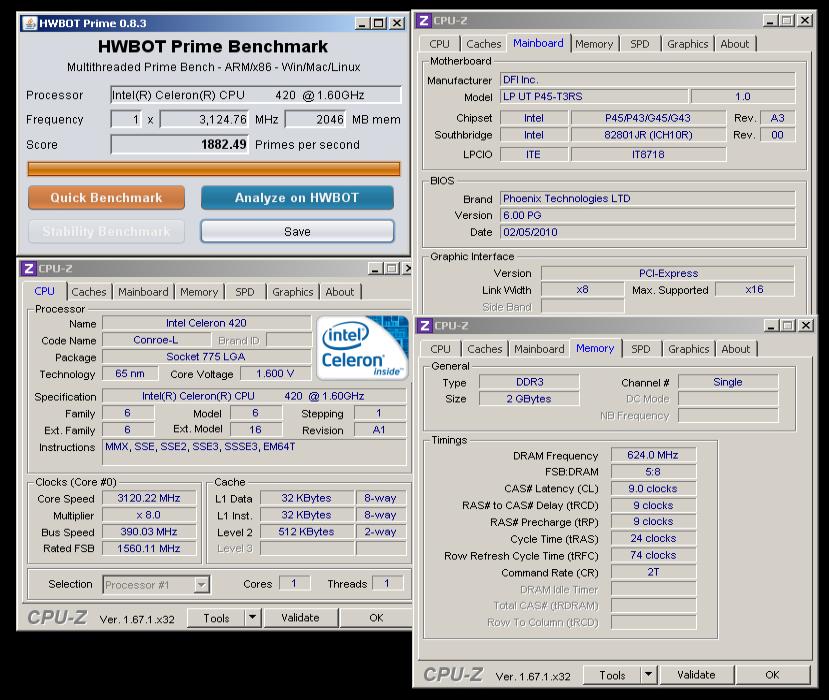
Task: Click the 02/05/2010 BIOS date value
Action: pos(648,232)
